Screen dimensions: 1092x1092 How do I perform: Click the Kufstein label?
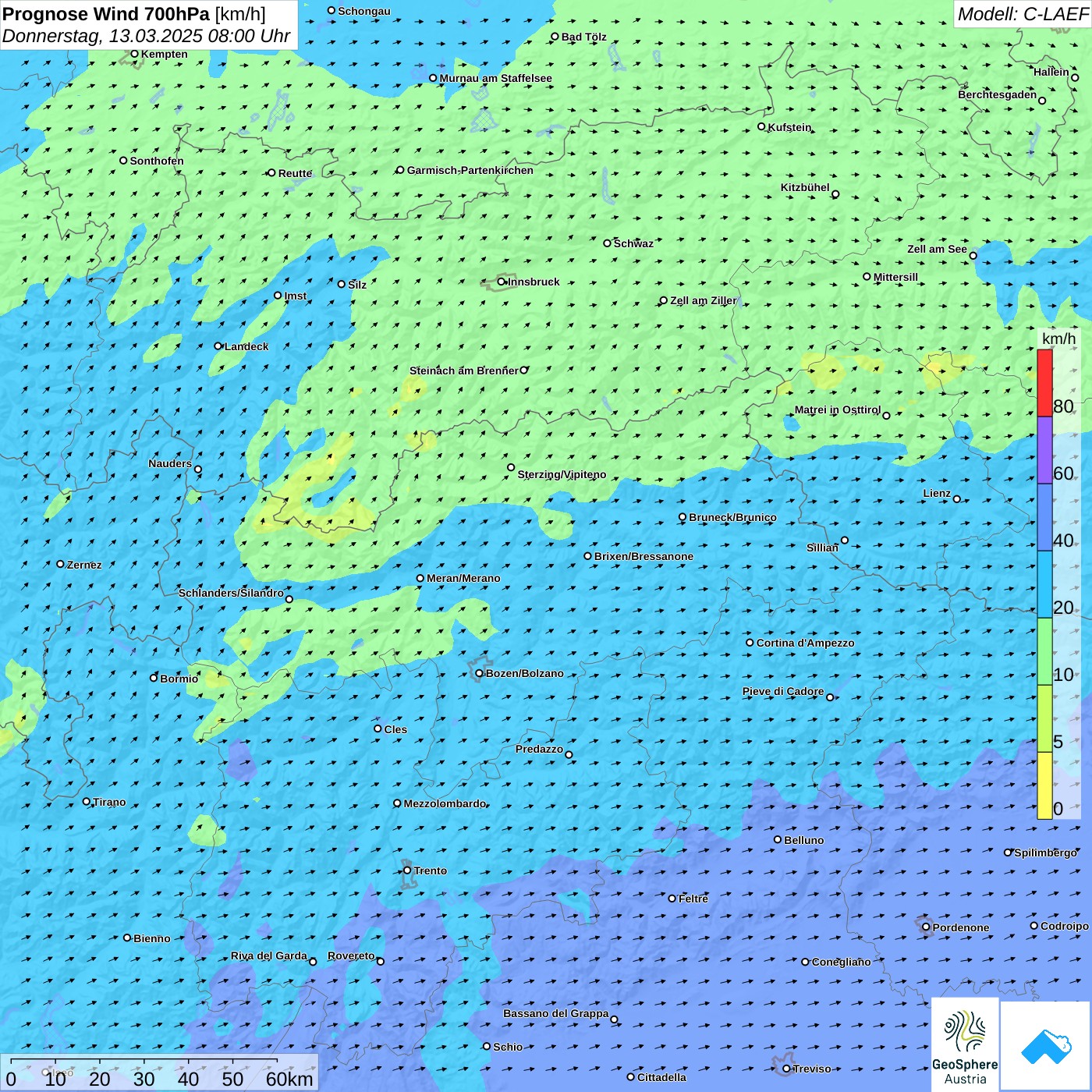(x=789, y=127)
